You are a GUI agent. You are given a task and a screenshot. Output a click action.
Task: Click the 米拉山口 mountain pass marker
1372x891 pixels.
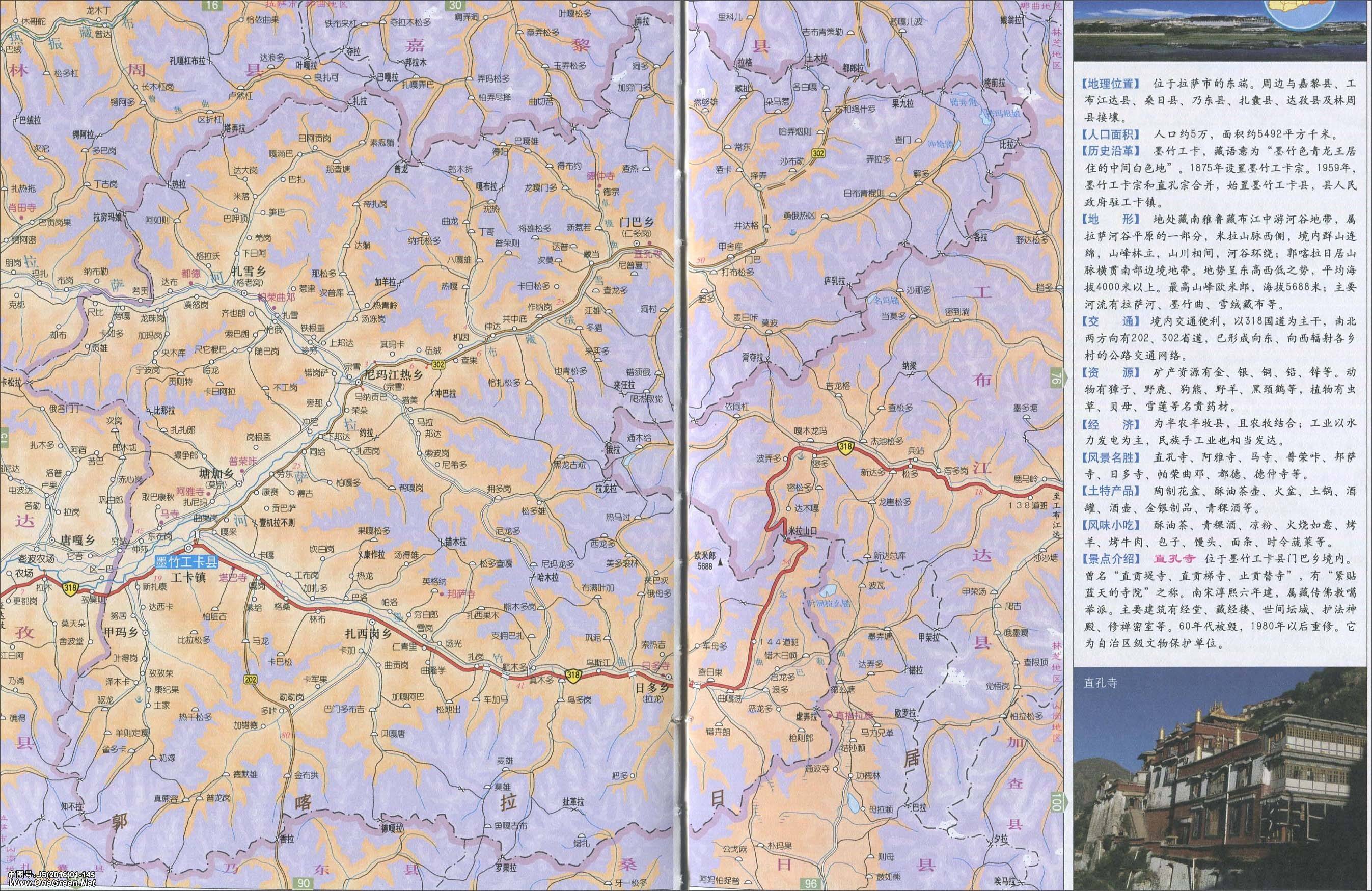785,538
